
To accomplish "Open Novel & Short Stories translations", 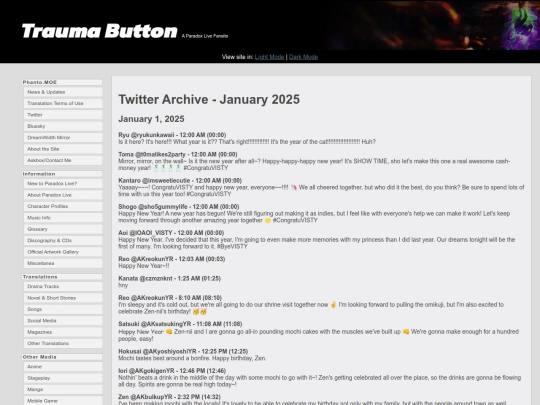I will click(63, 298).
